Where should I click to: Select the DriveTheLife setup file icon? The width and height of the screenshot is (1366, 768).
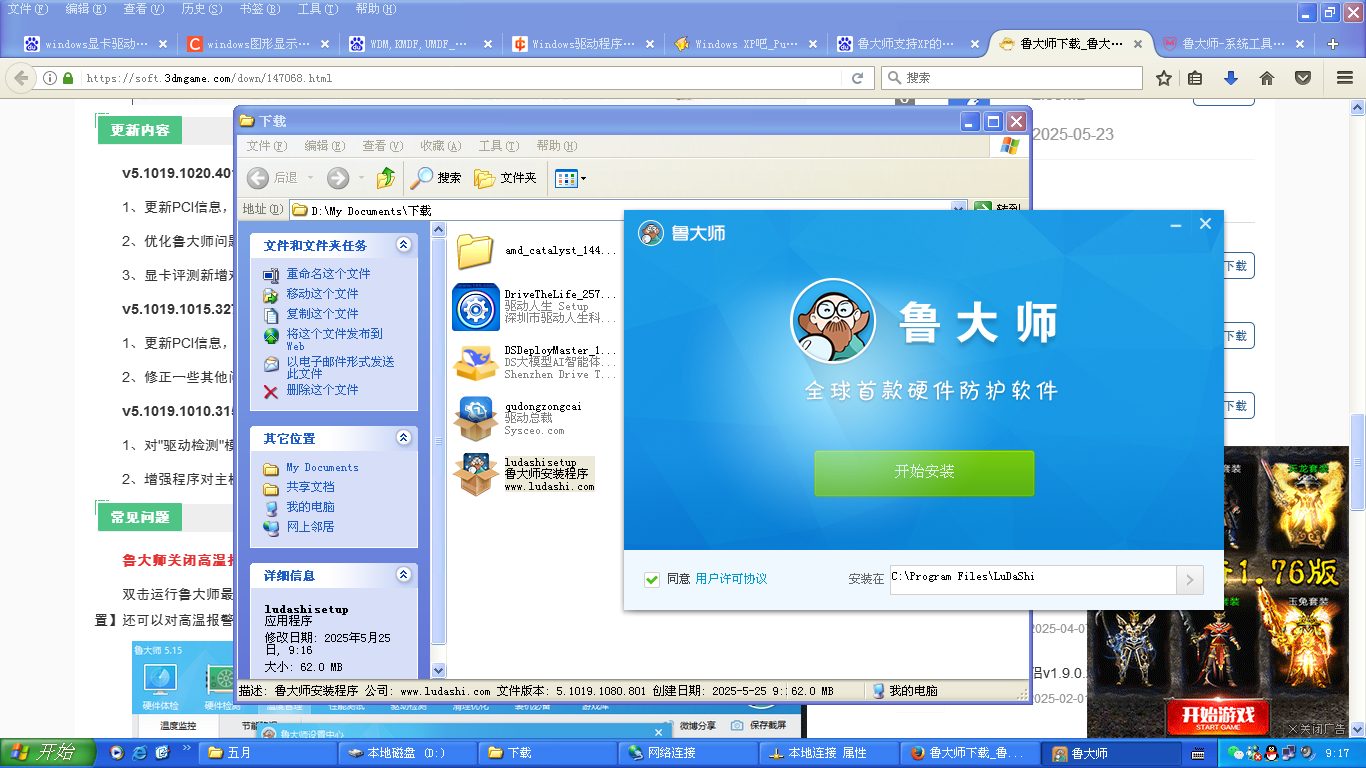475,307
